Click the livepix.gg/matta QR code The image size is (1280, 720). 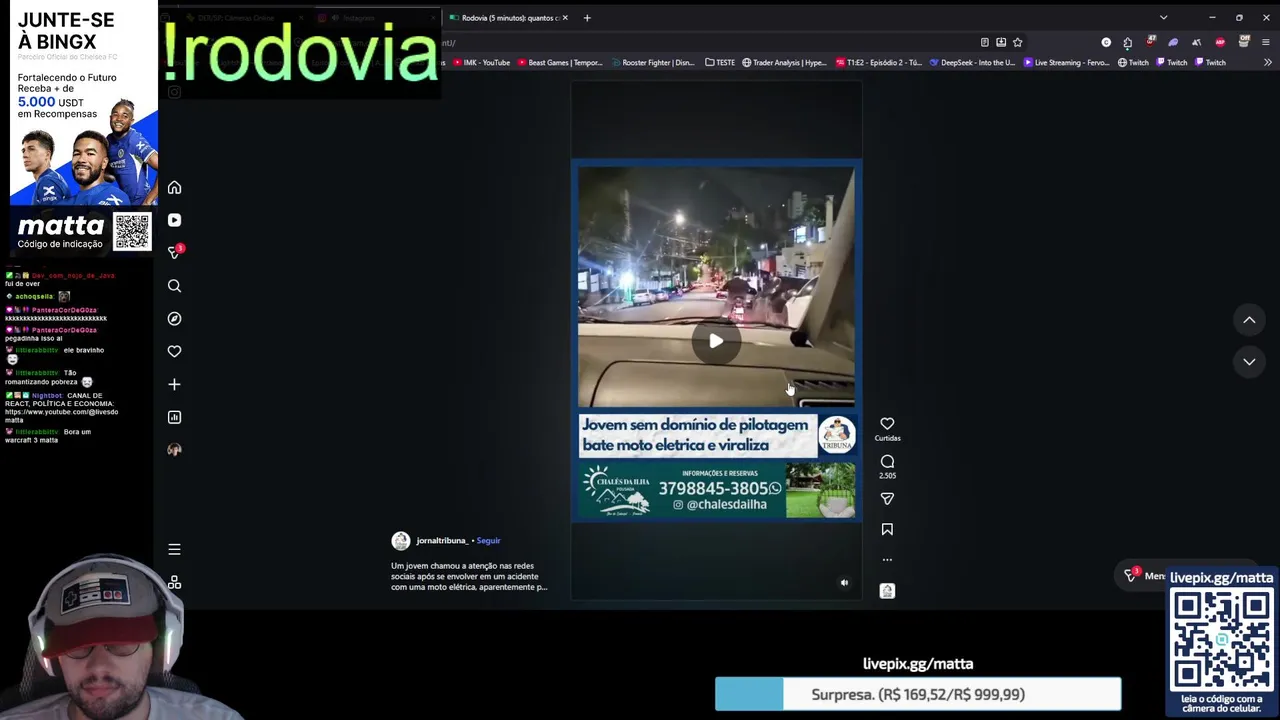click(1222, 640)
